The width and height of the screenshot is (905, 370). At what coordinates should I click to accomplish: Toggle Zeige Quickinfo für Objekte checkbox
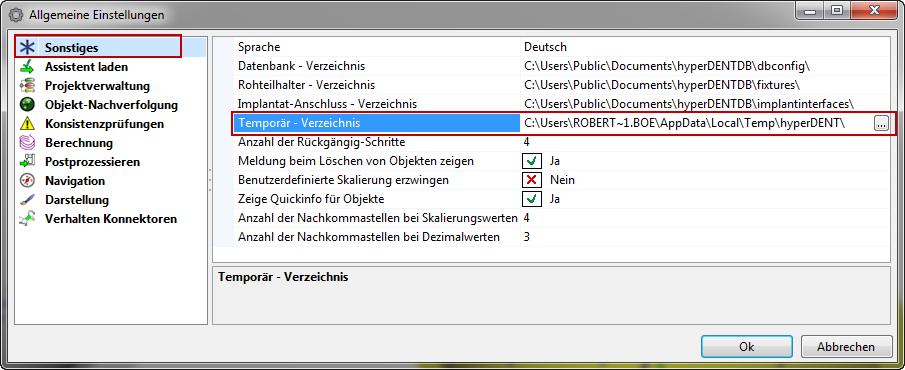point(532,199)
